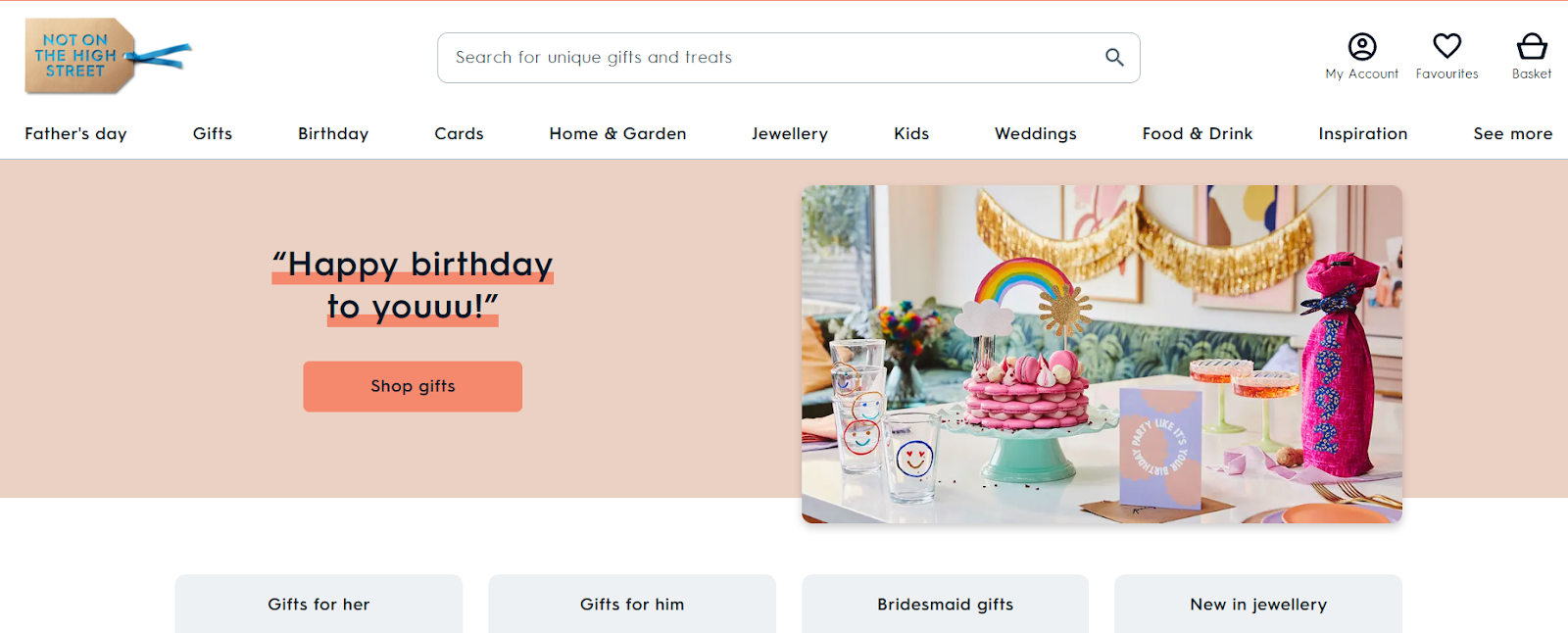Open the Home & Garden category
The height and width of the screenshot is (633, 1568).
[617, 133]
